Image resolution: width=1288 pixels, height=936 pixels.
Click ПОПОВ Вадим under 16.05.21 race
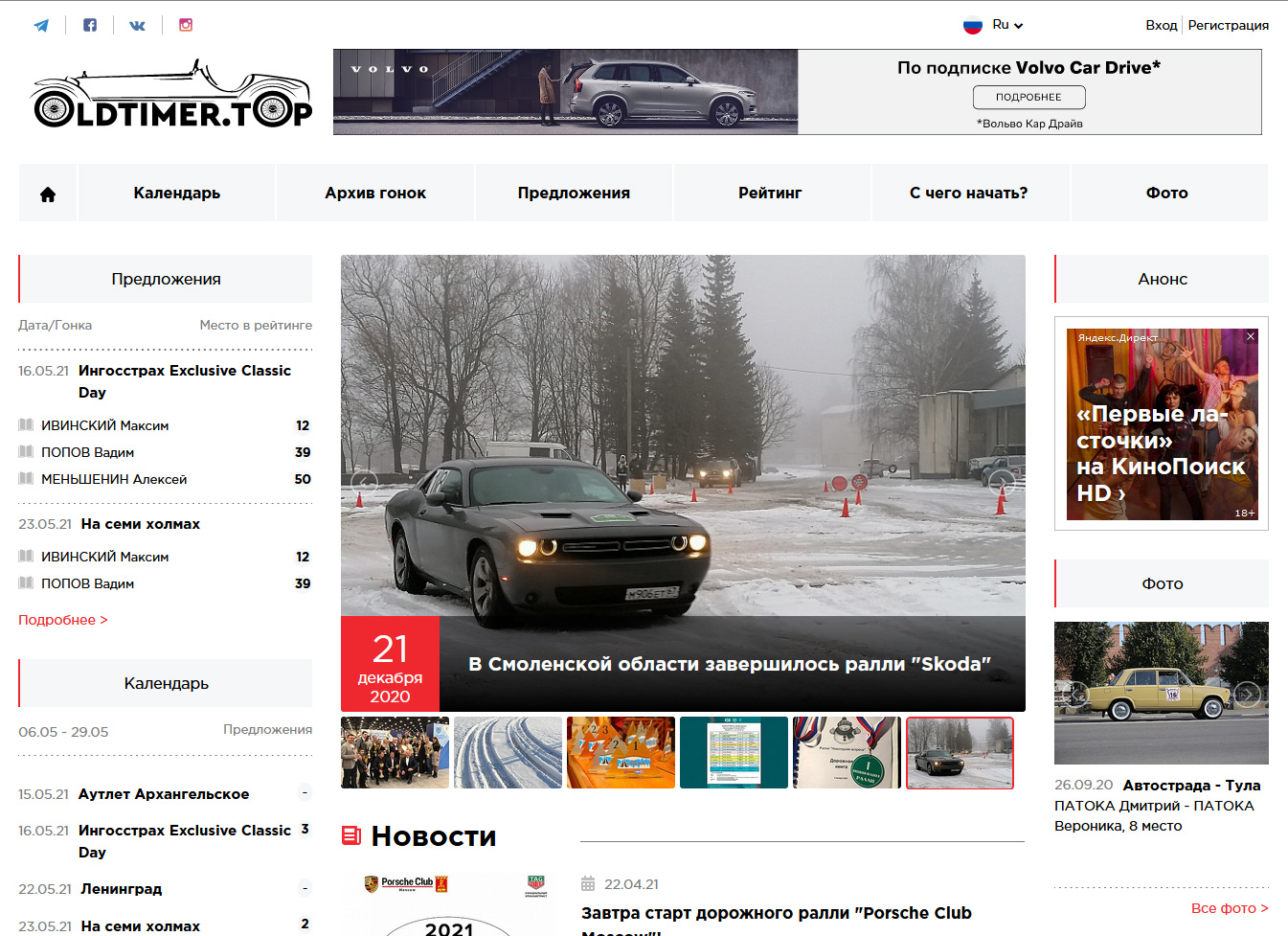87,452
